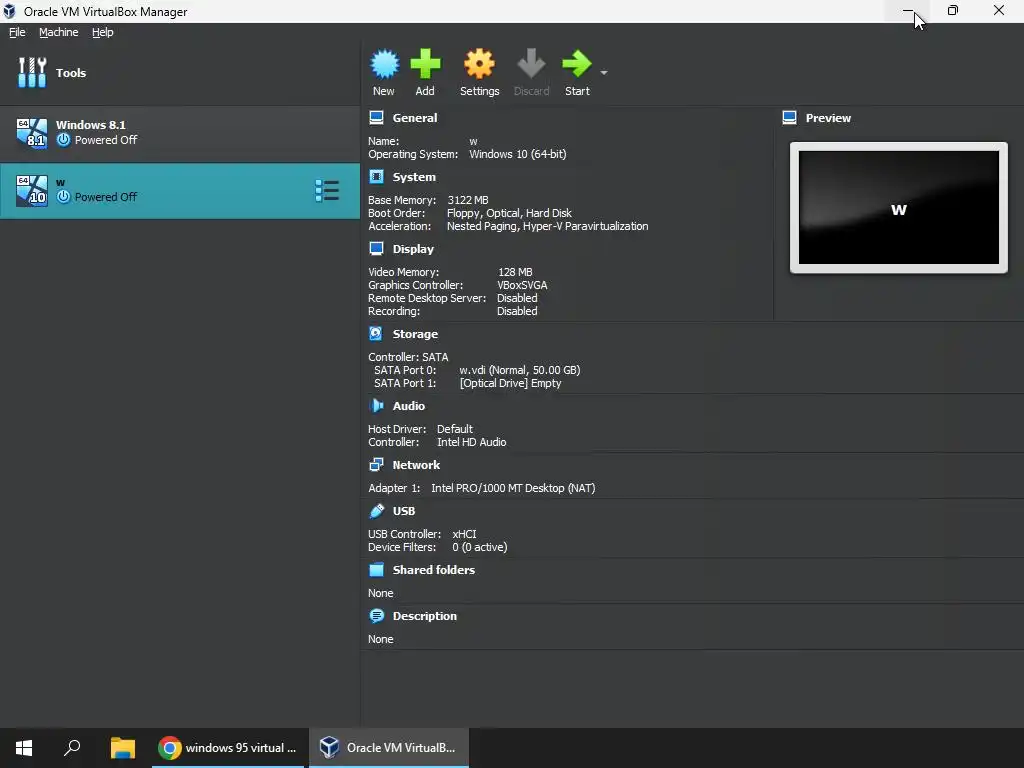Click the Shared folders icon

pos(376,569)
